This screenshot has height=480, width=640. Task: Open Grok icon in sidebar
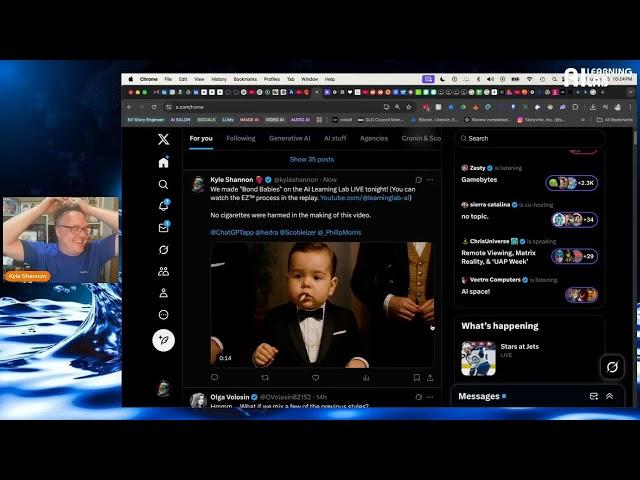point(163,249)
